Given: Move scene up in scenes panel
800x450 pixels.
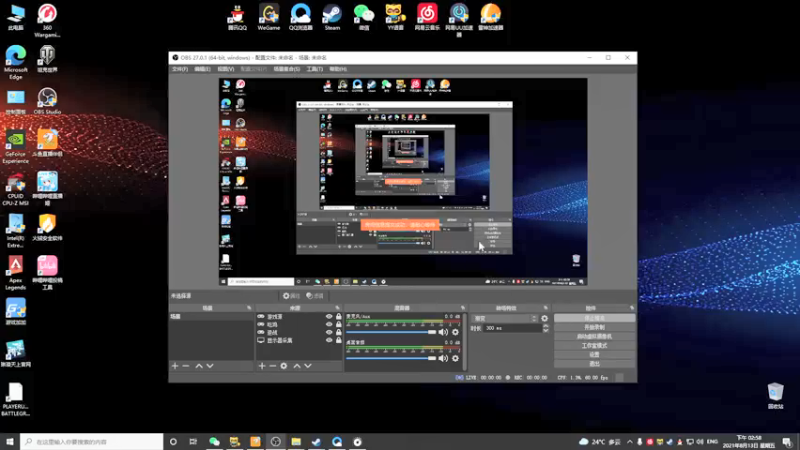Looking at the screenshot, I should pos(199,366).
